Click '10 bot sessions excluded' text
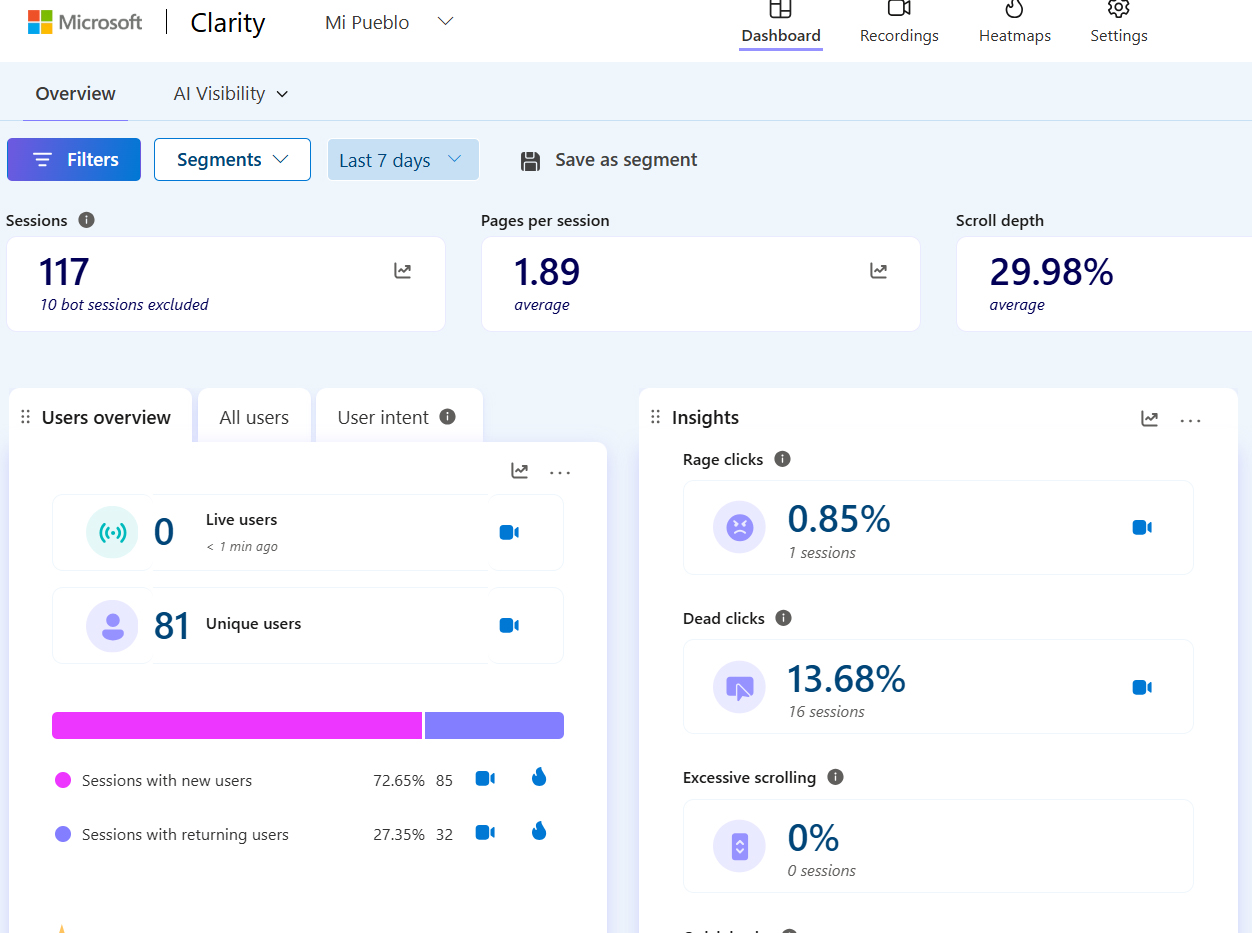This screenshot has width=1252, height=933. tap(124, 305)
